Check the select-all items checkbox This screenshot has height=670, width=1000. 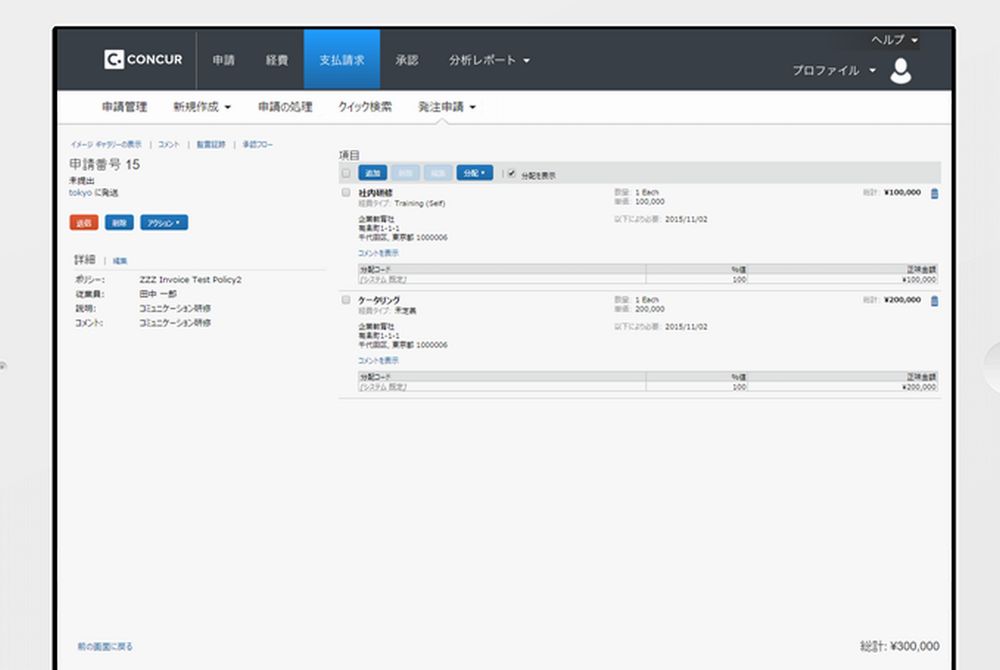(346, 174)
